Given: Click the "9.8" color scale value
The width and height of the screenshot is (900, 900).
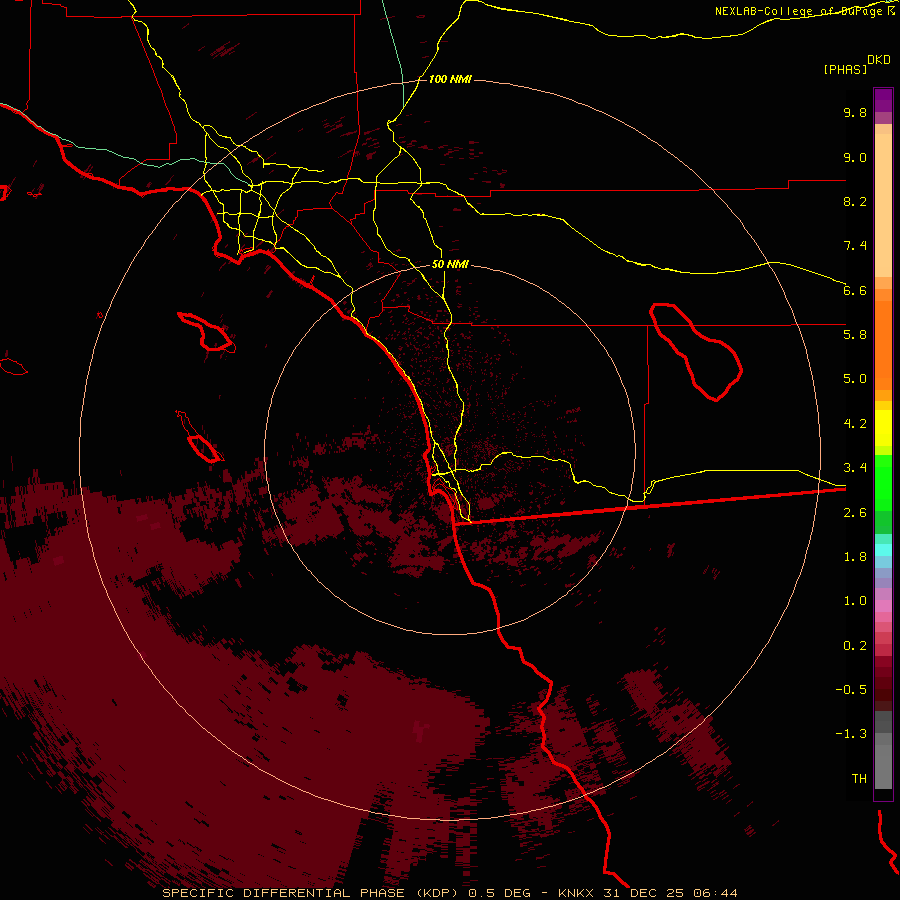Looking at the screenshot, I should [x=855, y=112].
